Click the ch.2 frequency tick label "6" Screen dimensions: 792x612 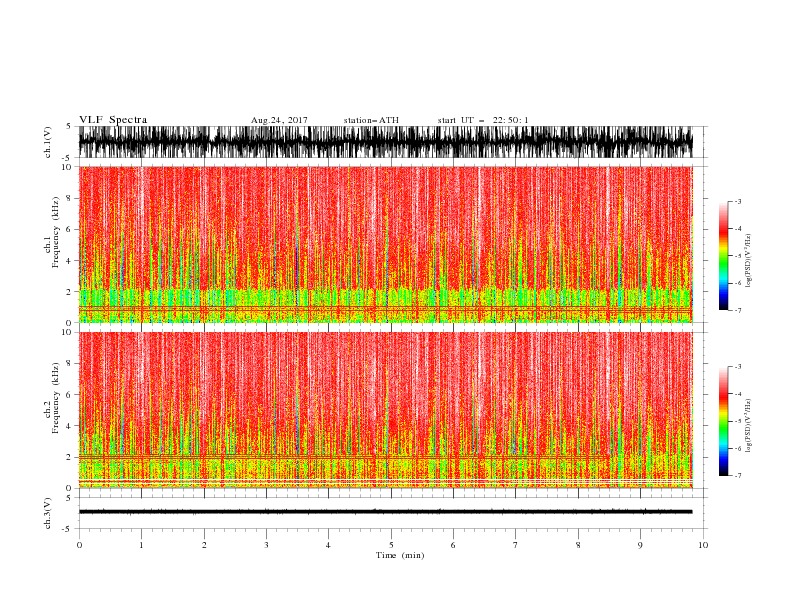pos(69,394)
